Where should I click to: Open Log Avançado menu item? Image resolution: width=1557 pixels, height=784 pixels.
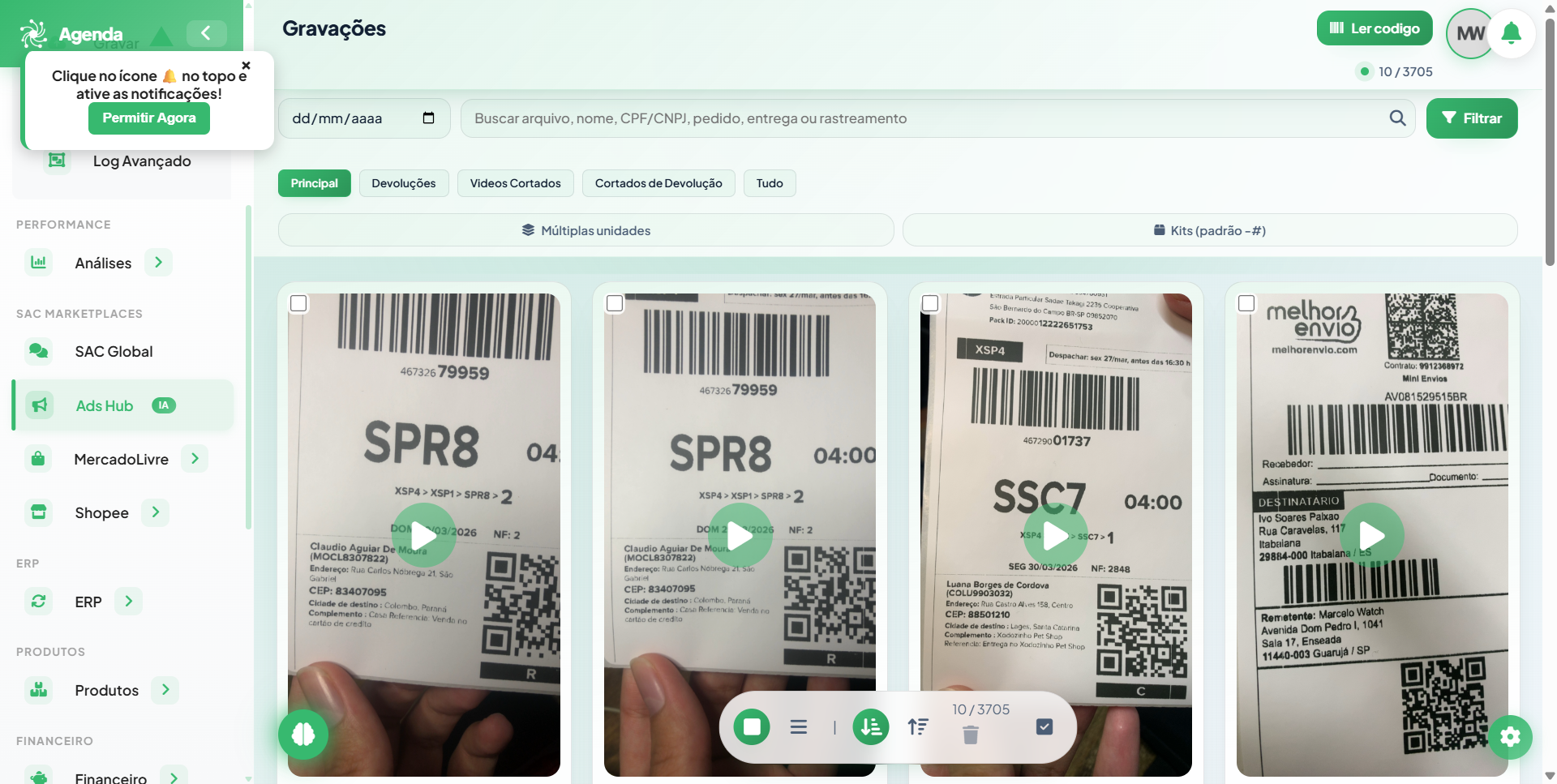tap(142, 161)
